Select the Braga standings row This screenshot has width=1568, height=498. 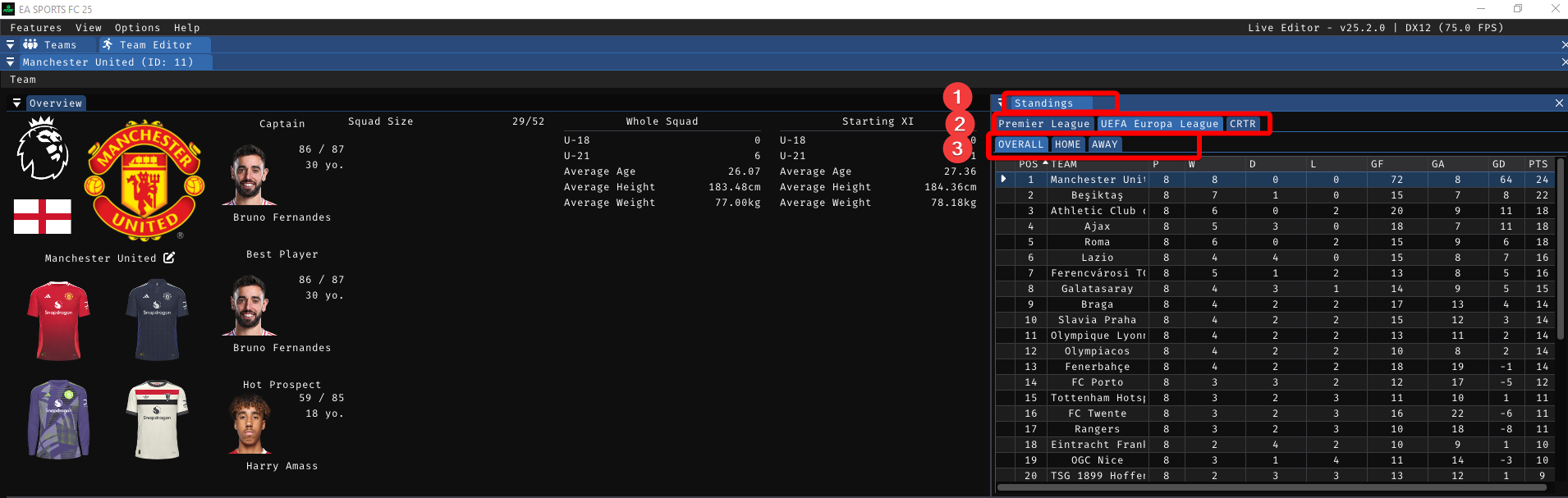(x=1275, y=304)
